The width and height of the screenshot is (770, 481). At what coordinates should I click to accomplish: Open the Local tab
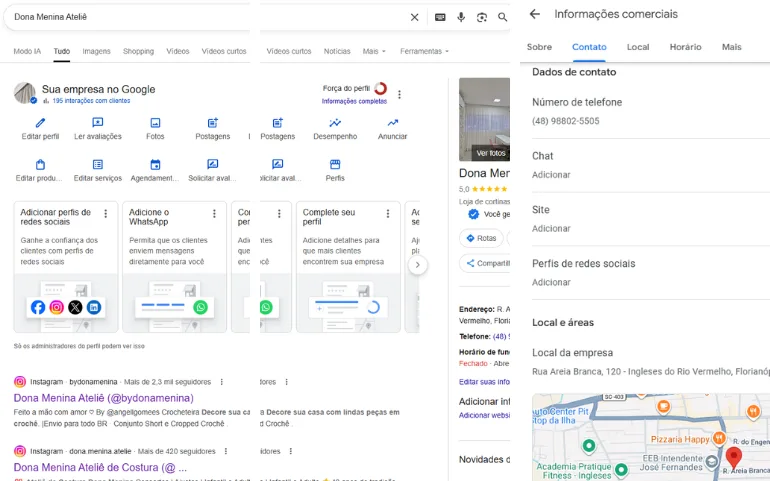point(638,47)
